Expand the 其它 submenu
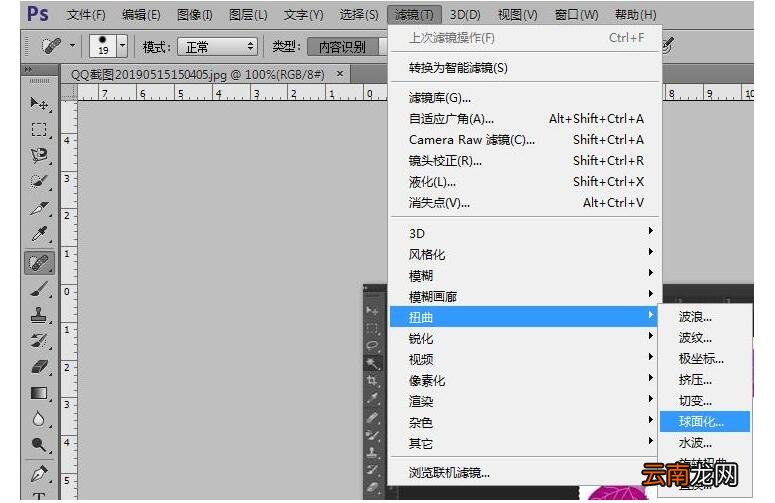Viewport: 775px width, 503px height. tap(525, 443)
